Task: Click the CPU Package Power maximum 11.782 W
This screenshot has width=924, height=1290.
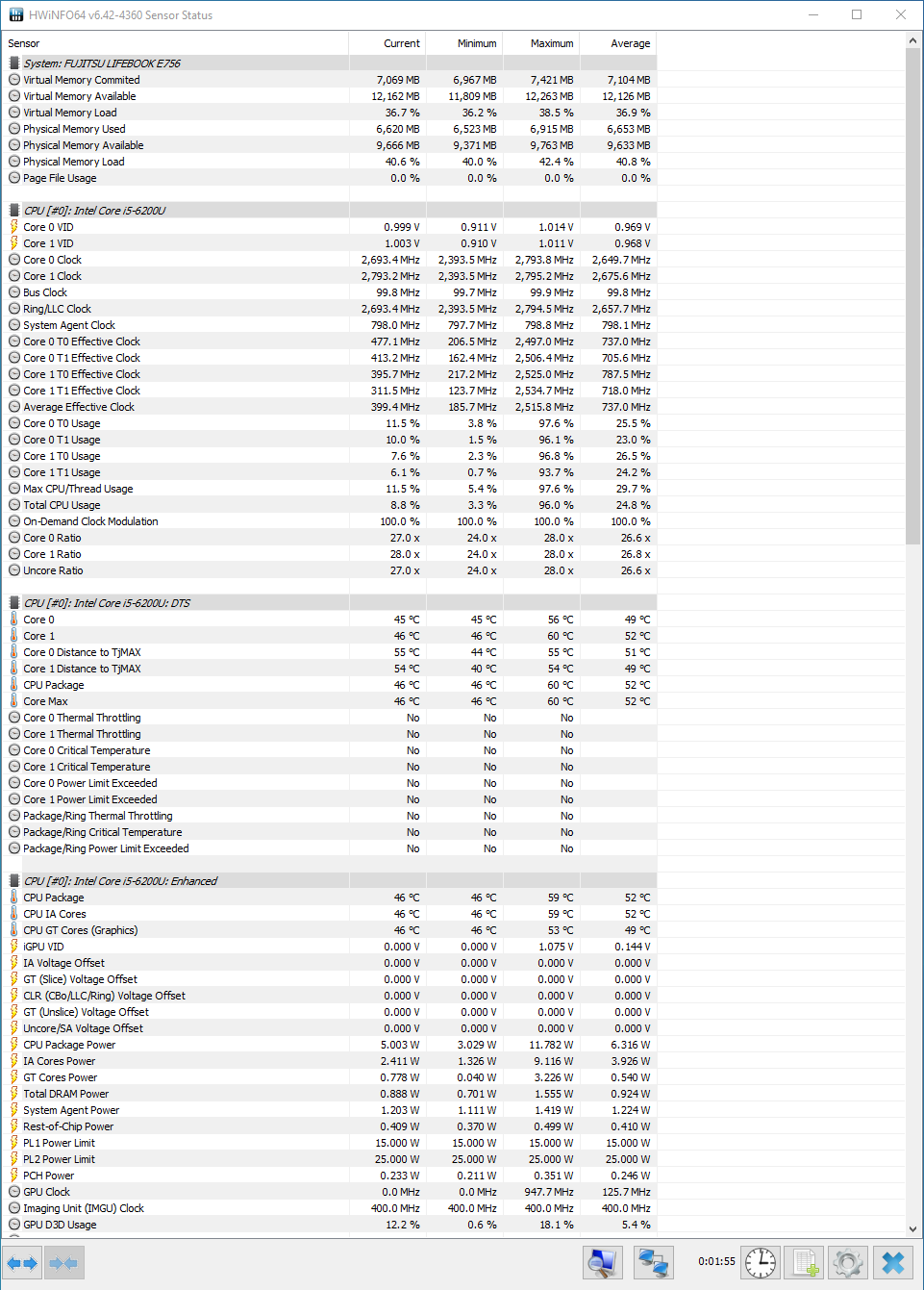Action: point(551,1045)
